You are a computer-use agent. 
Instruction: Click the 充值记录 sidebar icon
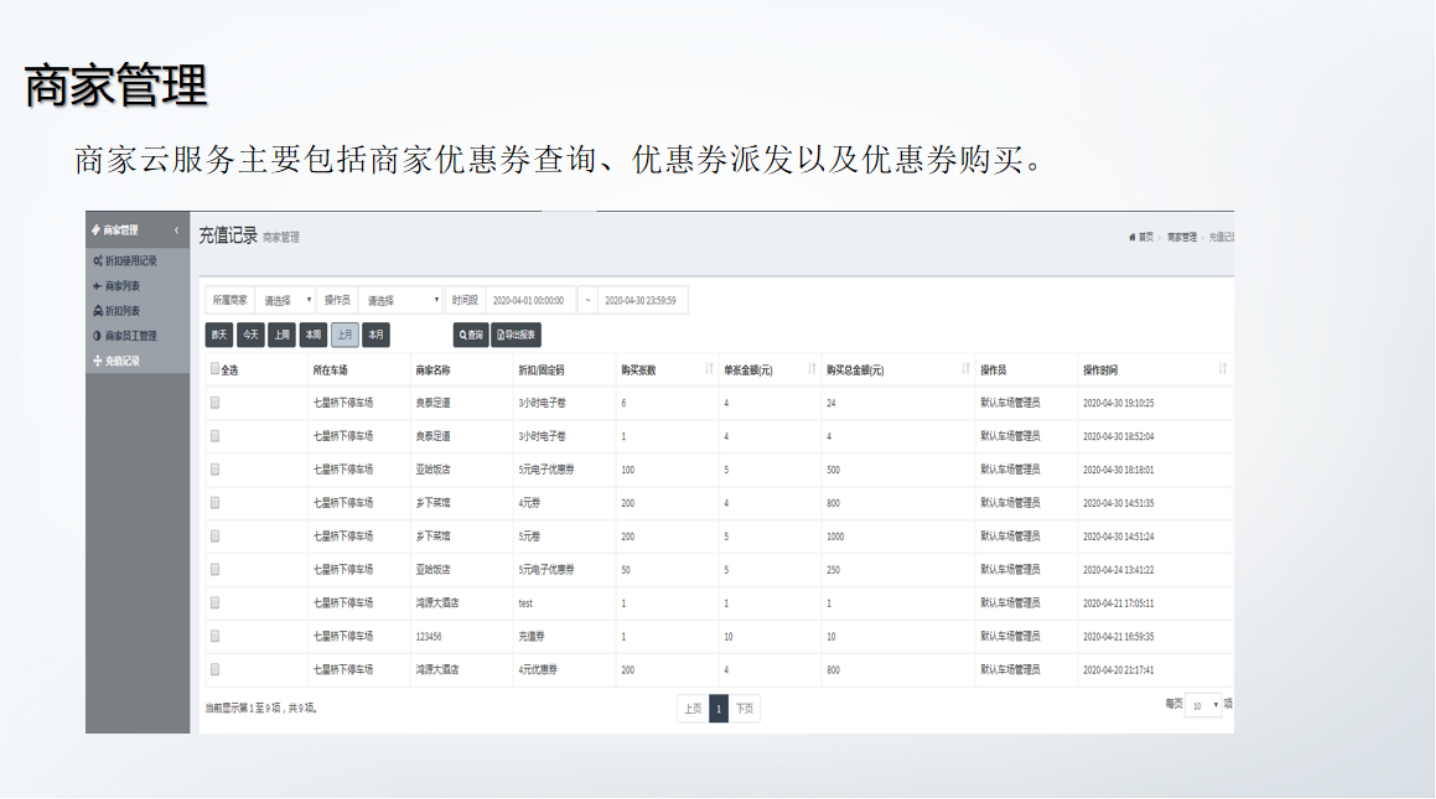click(x=97, y=361)
